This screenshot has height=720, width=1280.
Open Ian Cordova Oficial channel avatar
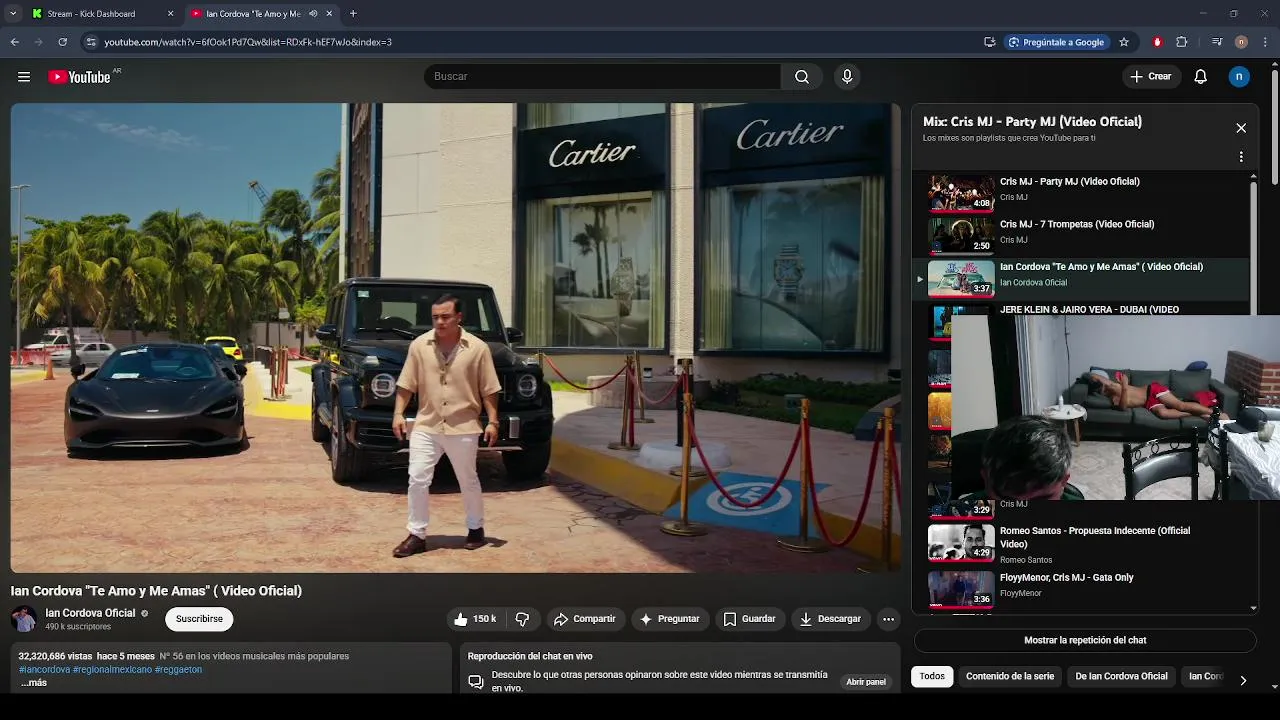click(x=24, y=619)
